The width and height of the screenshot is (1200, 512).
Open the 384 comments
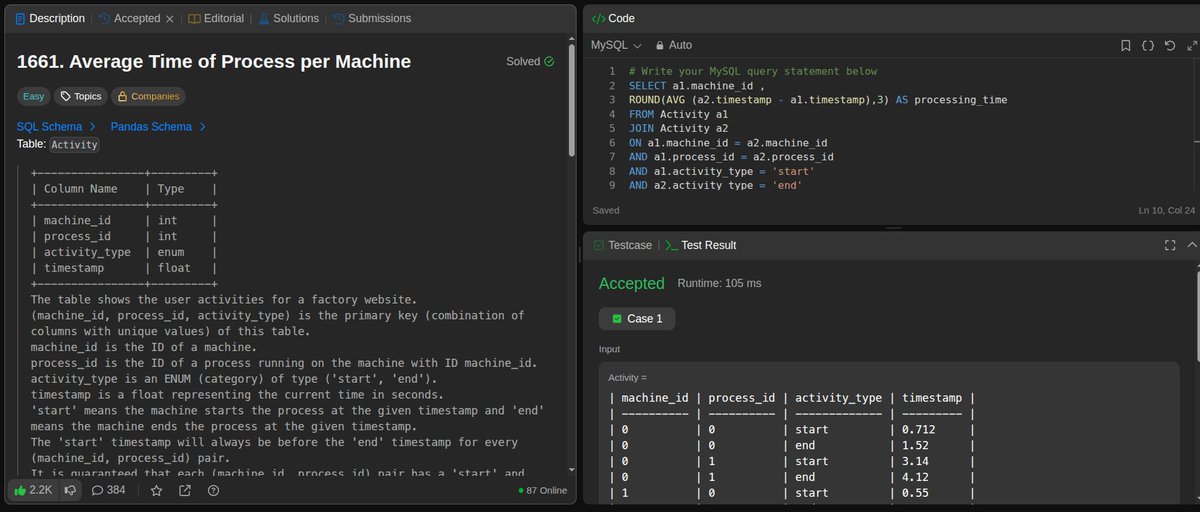pos(108,490)
